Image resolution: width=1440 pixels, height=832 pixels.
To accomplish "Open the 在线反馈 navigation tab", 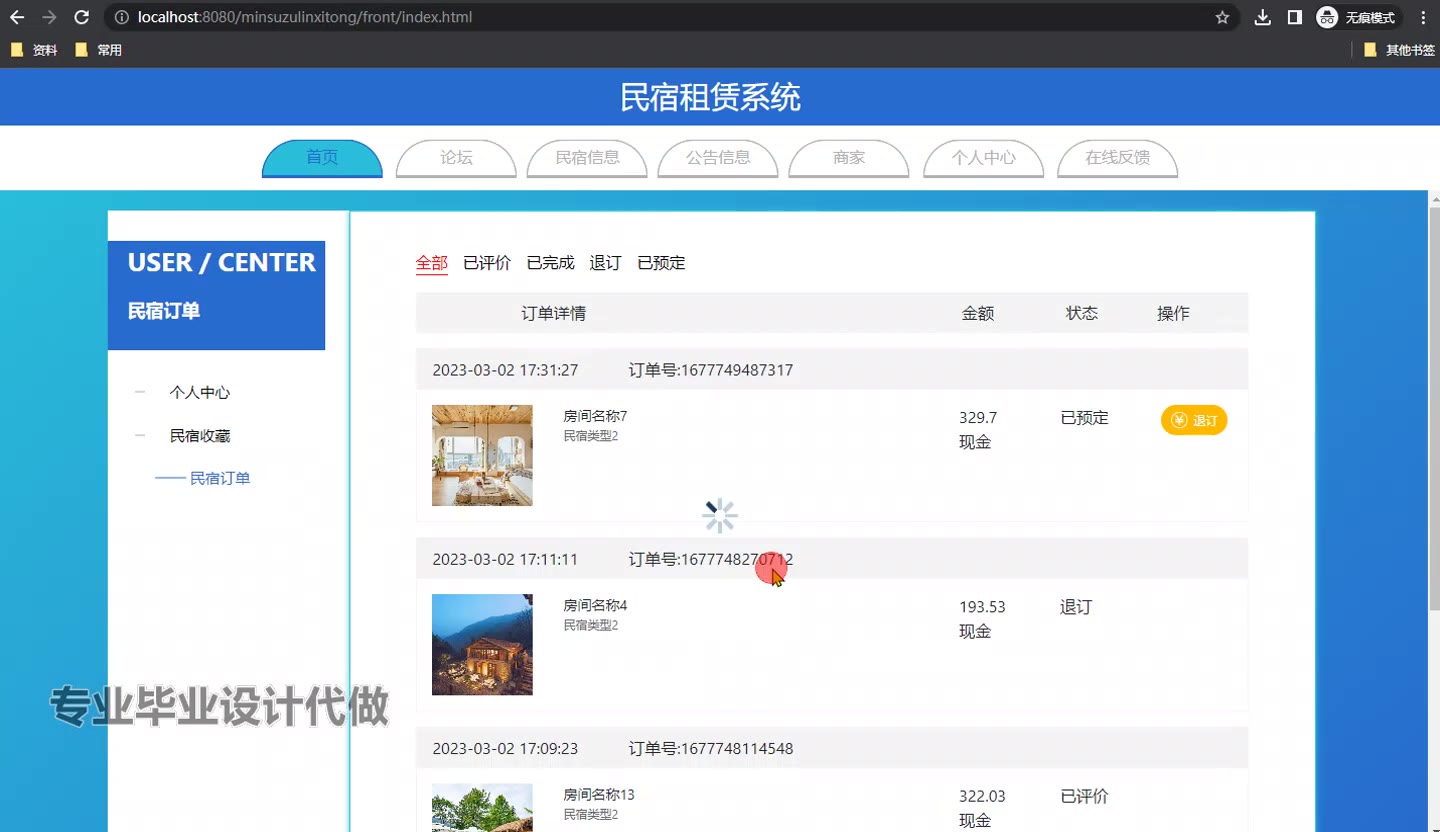I will (x=1117, y=158).
